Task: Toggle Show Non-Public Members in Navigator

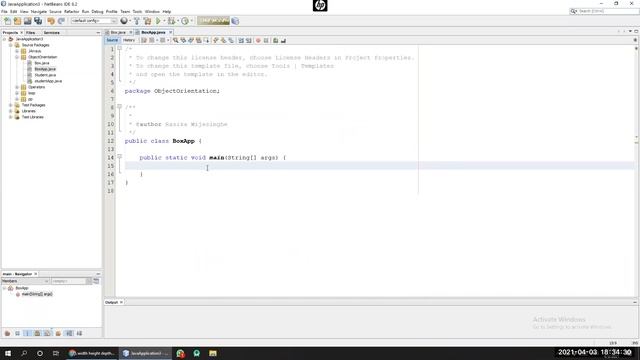Action: pos(37,333)
